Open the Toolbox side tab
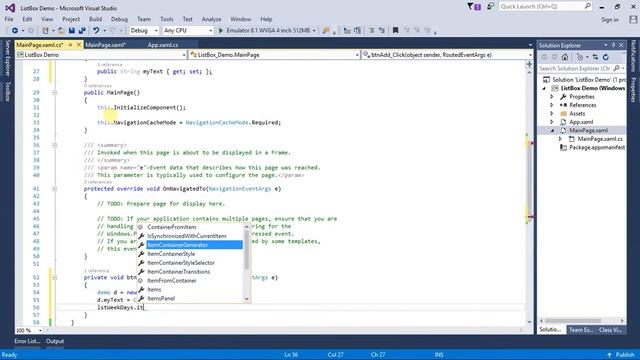Screen dimensions: 640x360 coord(7,91)
